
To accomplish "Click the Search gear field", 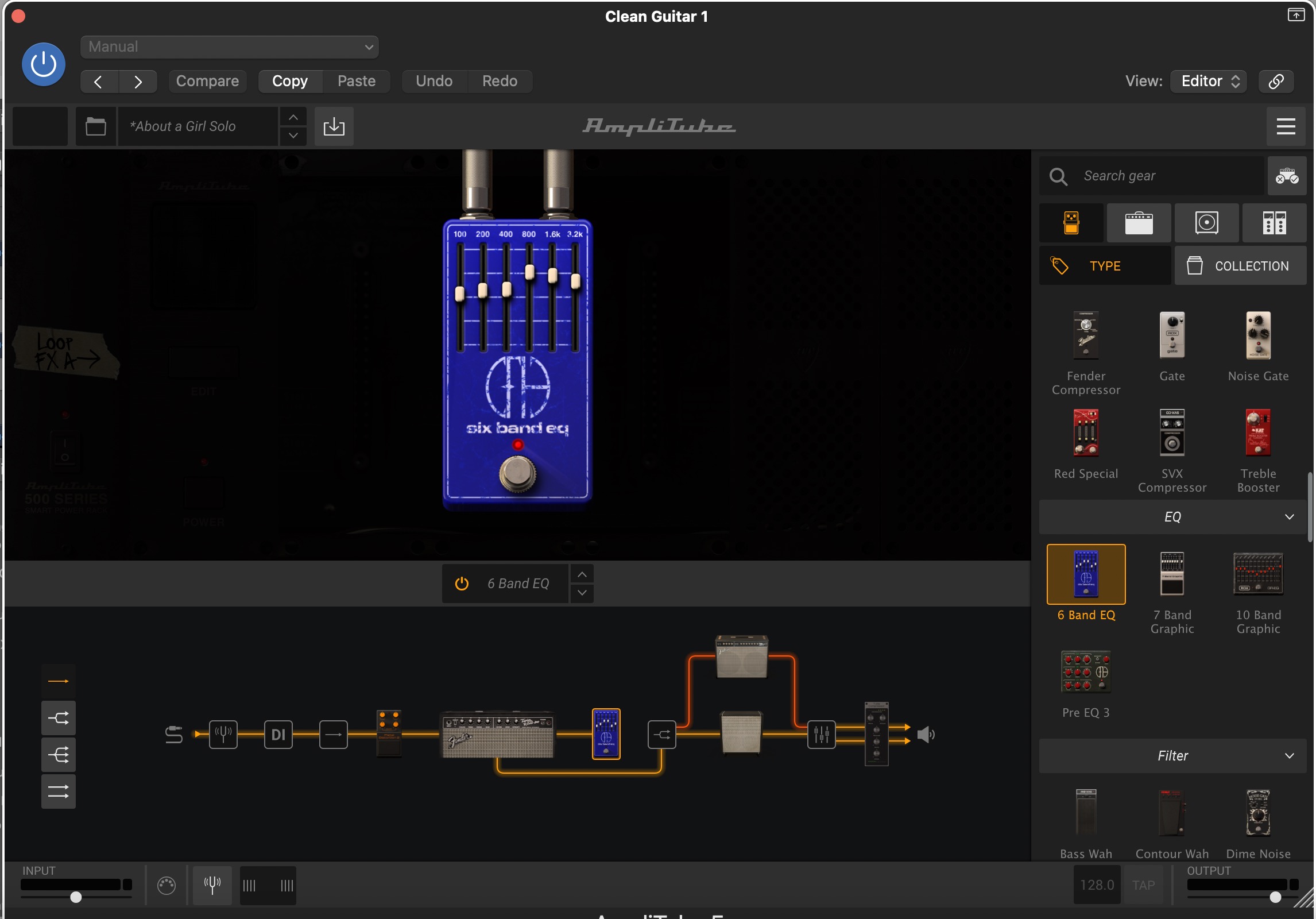I will [1152, 176].
